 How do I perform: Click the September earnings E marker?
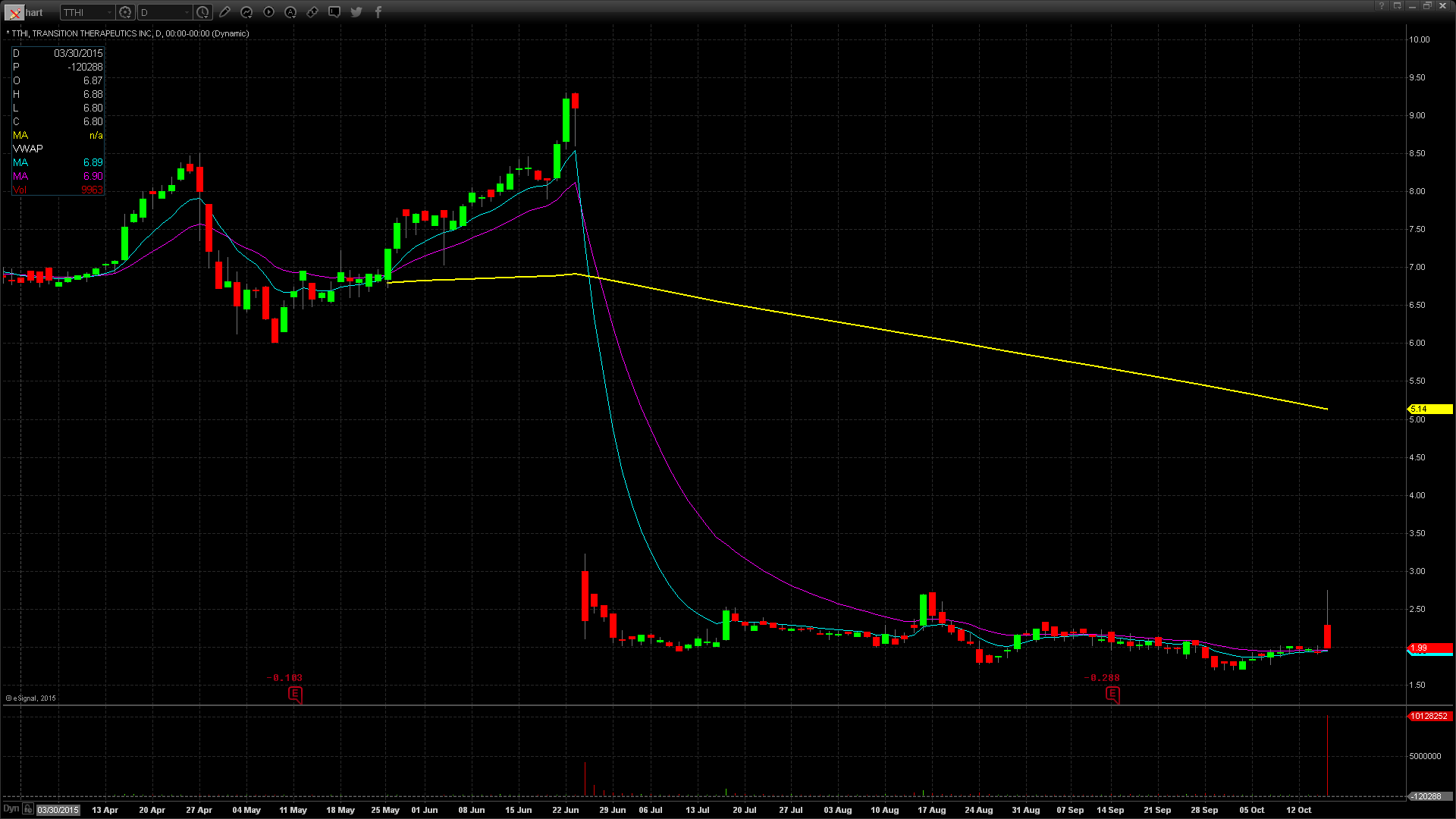[1112, 694]
